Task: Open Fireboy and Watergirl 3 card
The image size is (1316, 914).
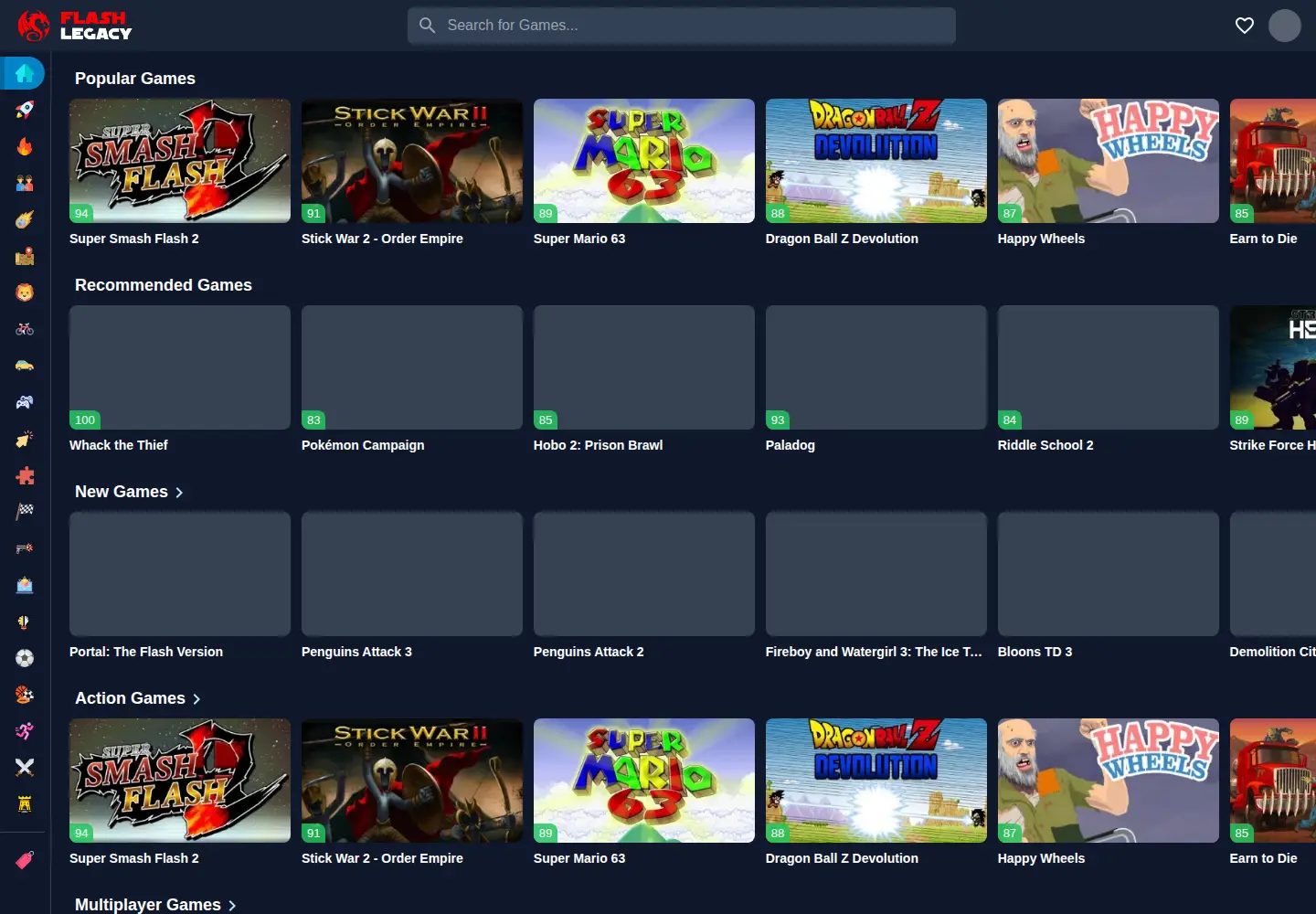Action: [876, 574]
